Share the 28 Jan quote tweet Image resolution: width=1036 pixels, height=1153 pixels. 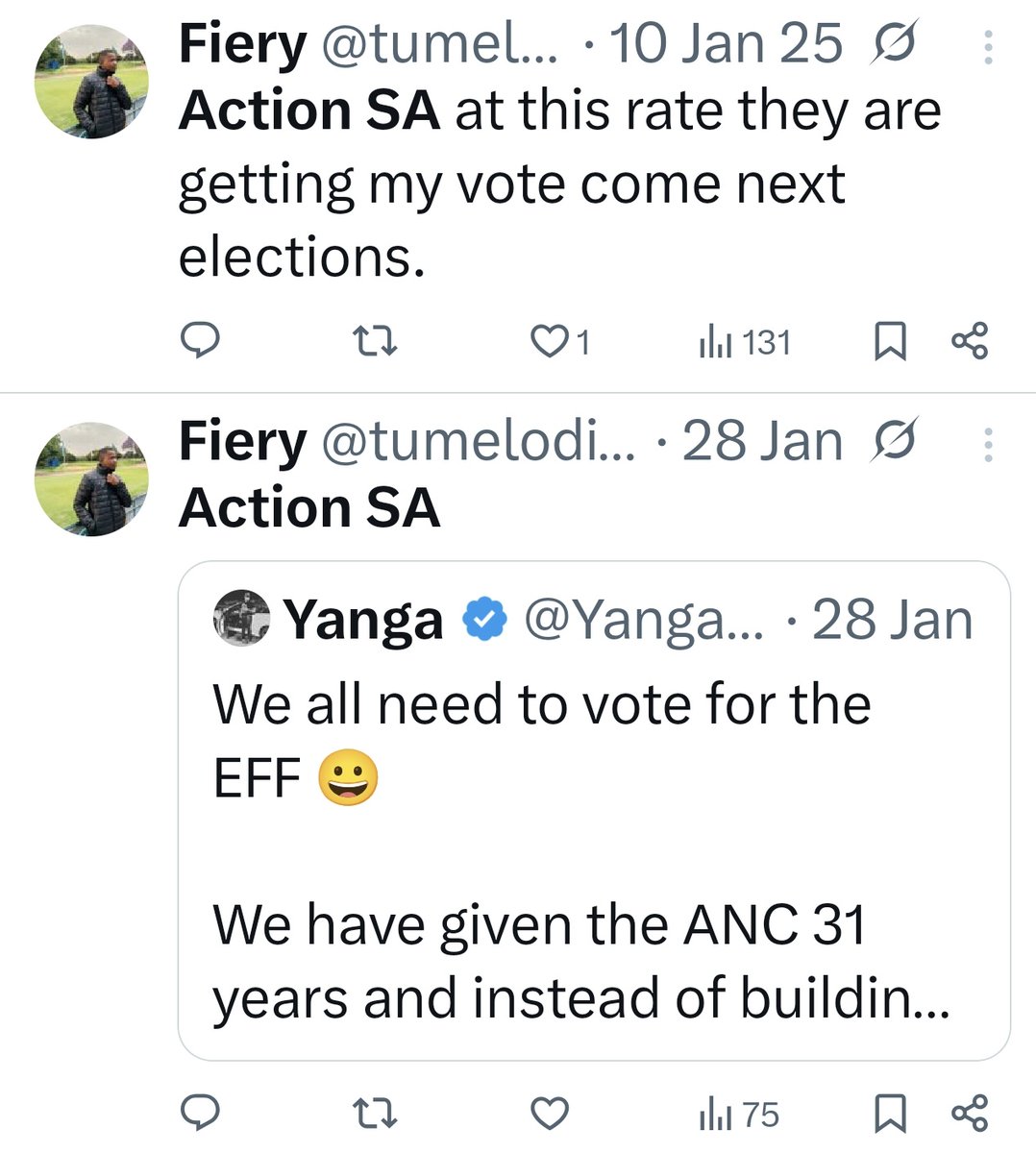[969, 1114]
